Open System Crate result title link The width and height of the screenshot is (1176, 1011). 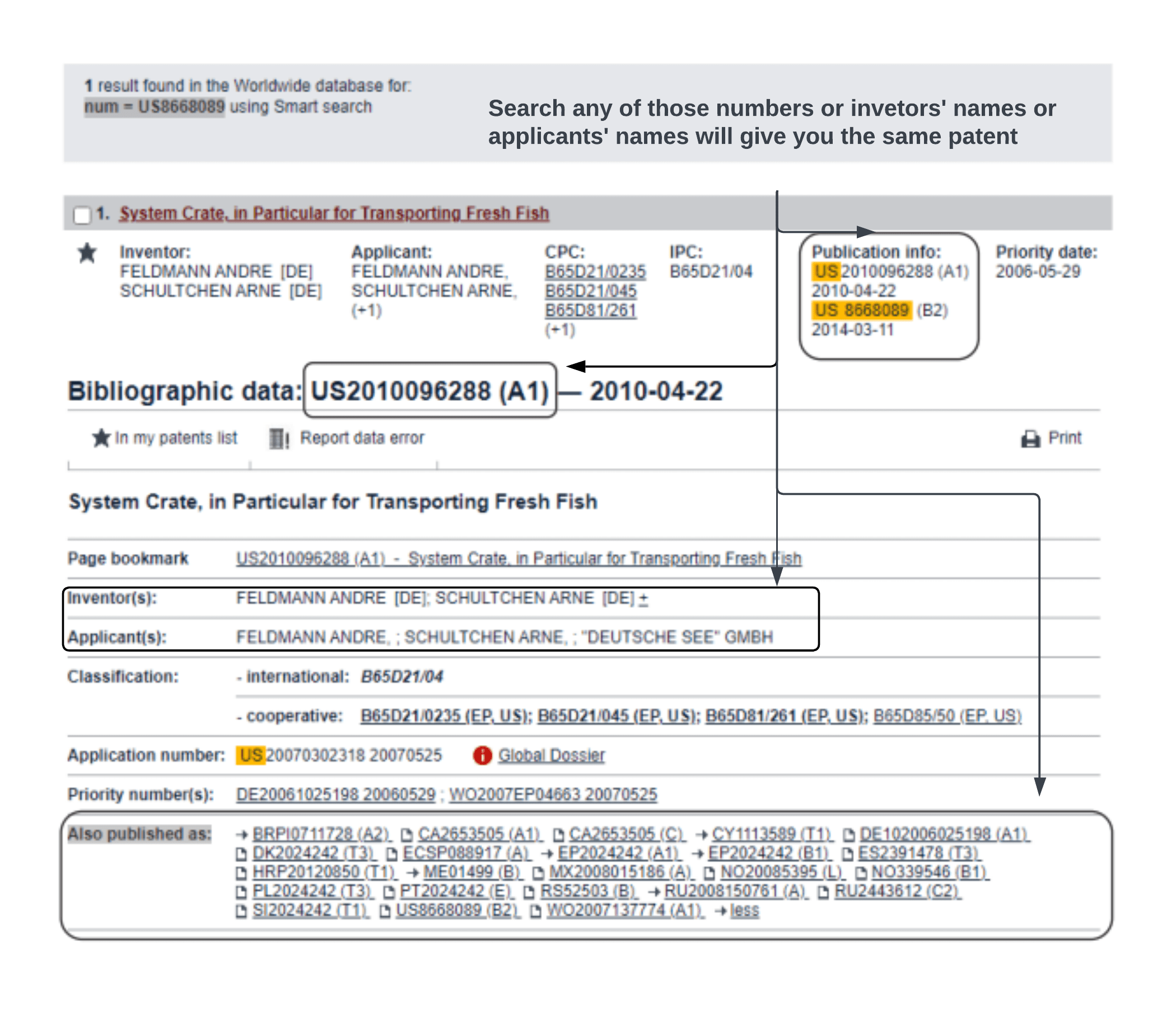coord(334,213)
